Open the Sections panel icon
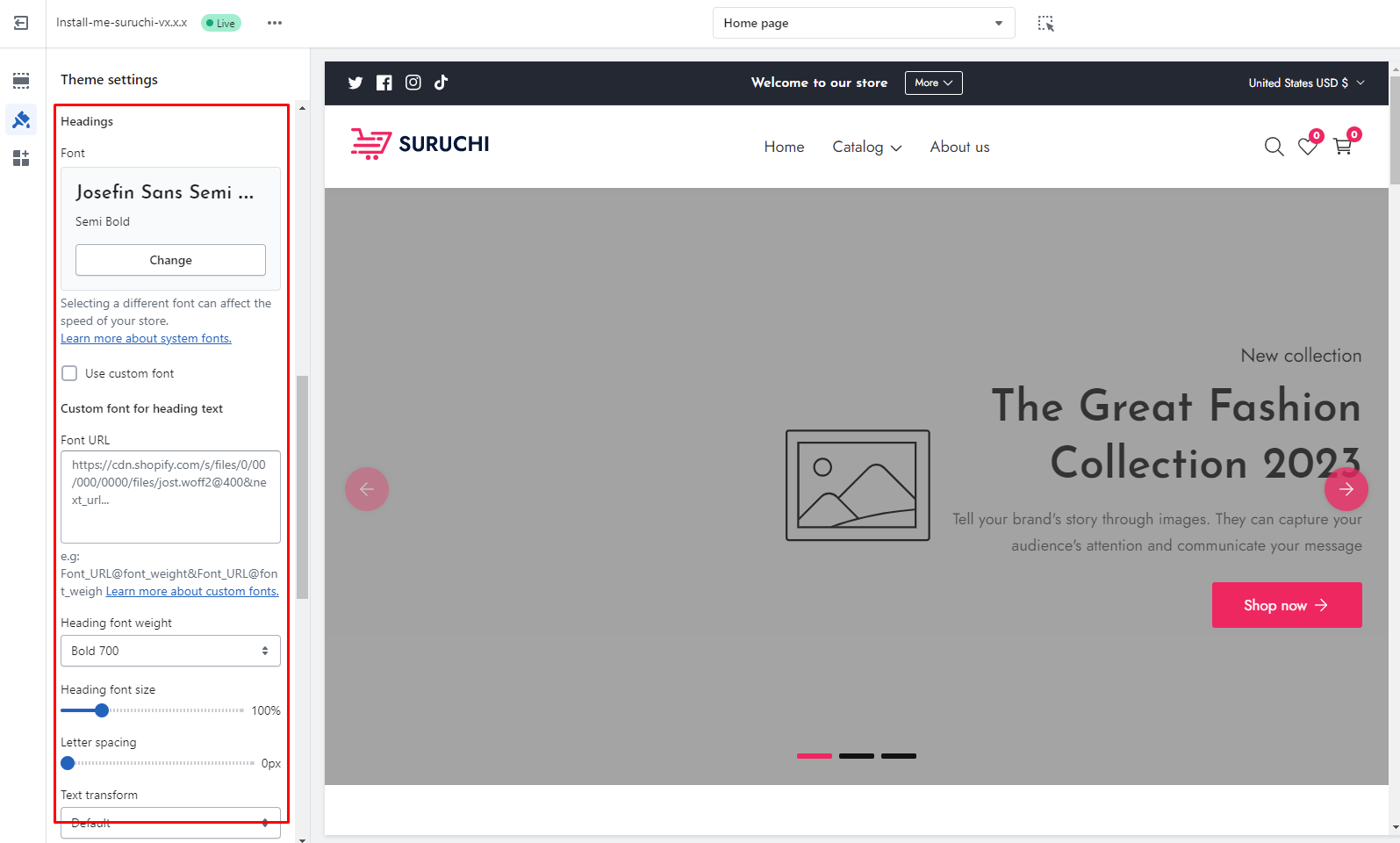Image resolution: width=1400 pixels, height=843 pixels. pos(21,81)
